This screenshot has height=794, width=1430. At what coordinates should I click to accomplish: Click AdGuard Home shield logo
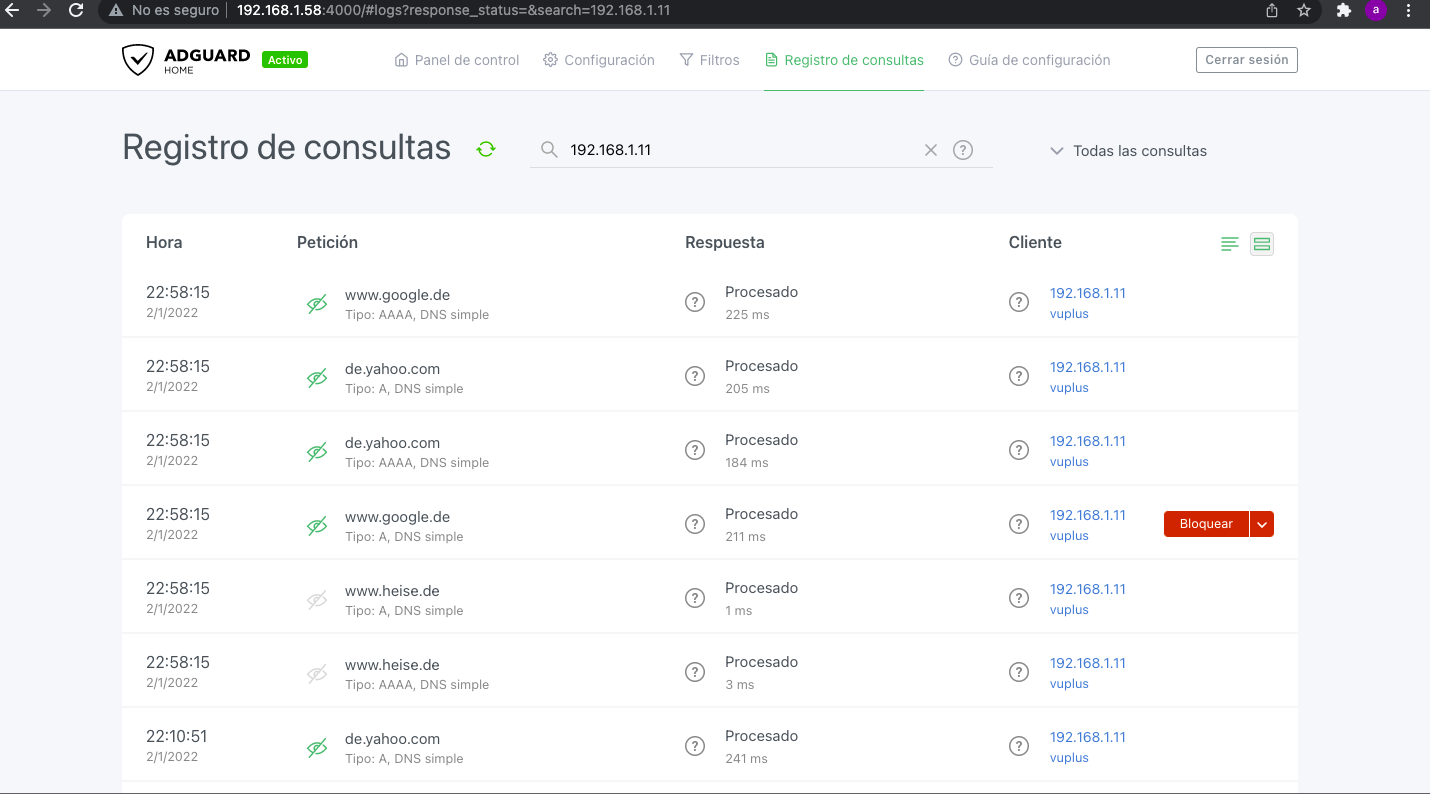(x=137, y=60)
